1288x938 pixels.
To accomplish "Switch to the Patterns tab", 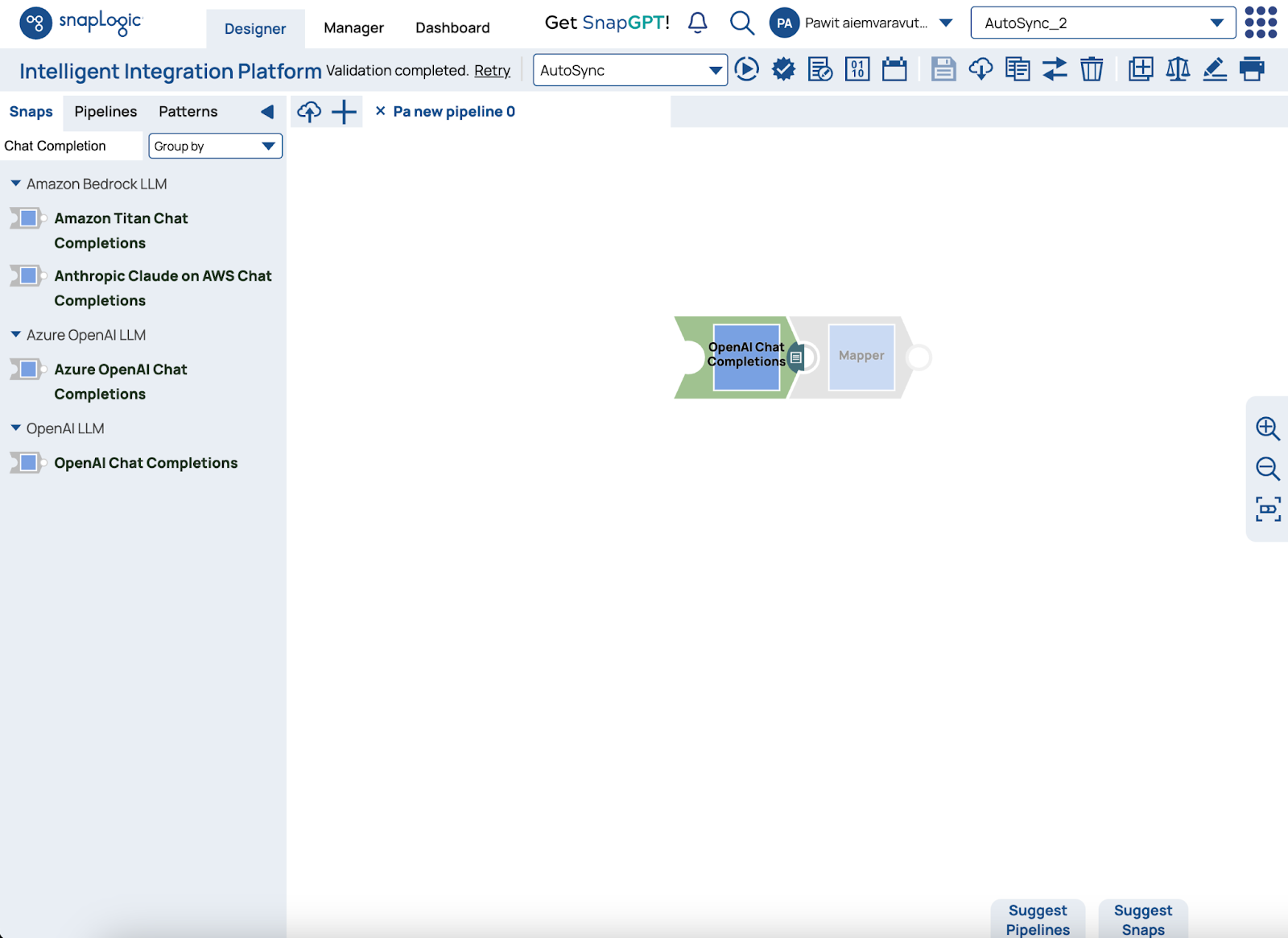I will (188, 112).
